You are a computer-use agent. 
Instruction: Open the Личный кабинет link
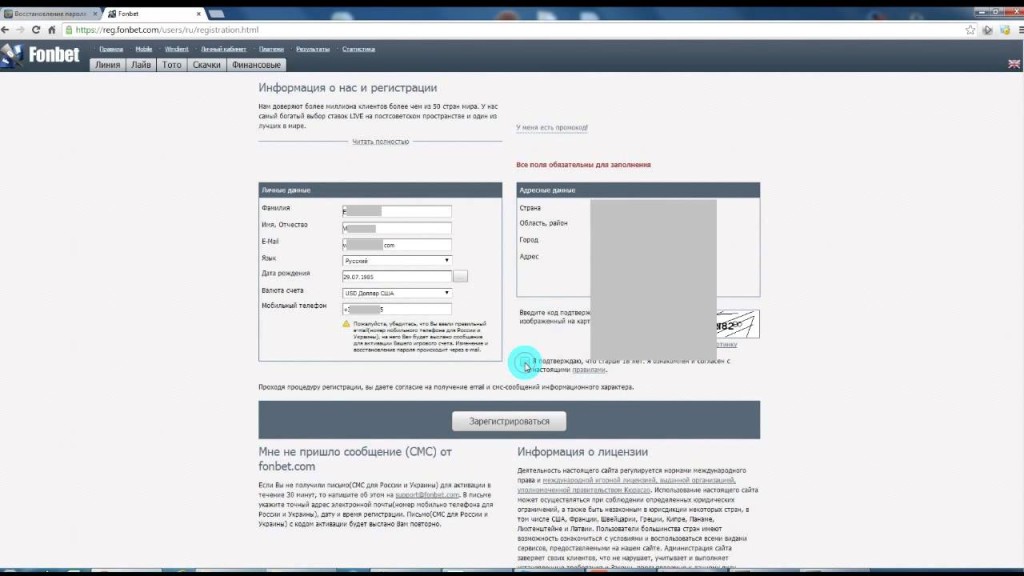(x=223, y=49)
